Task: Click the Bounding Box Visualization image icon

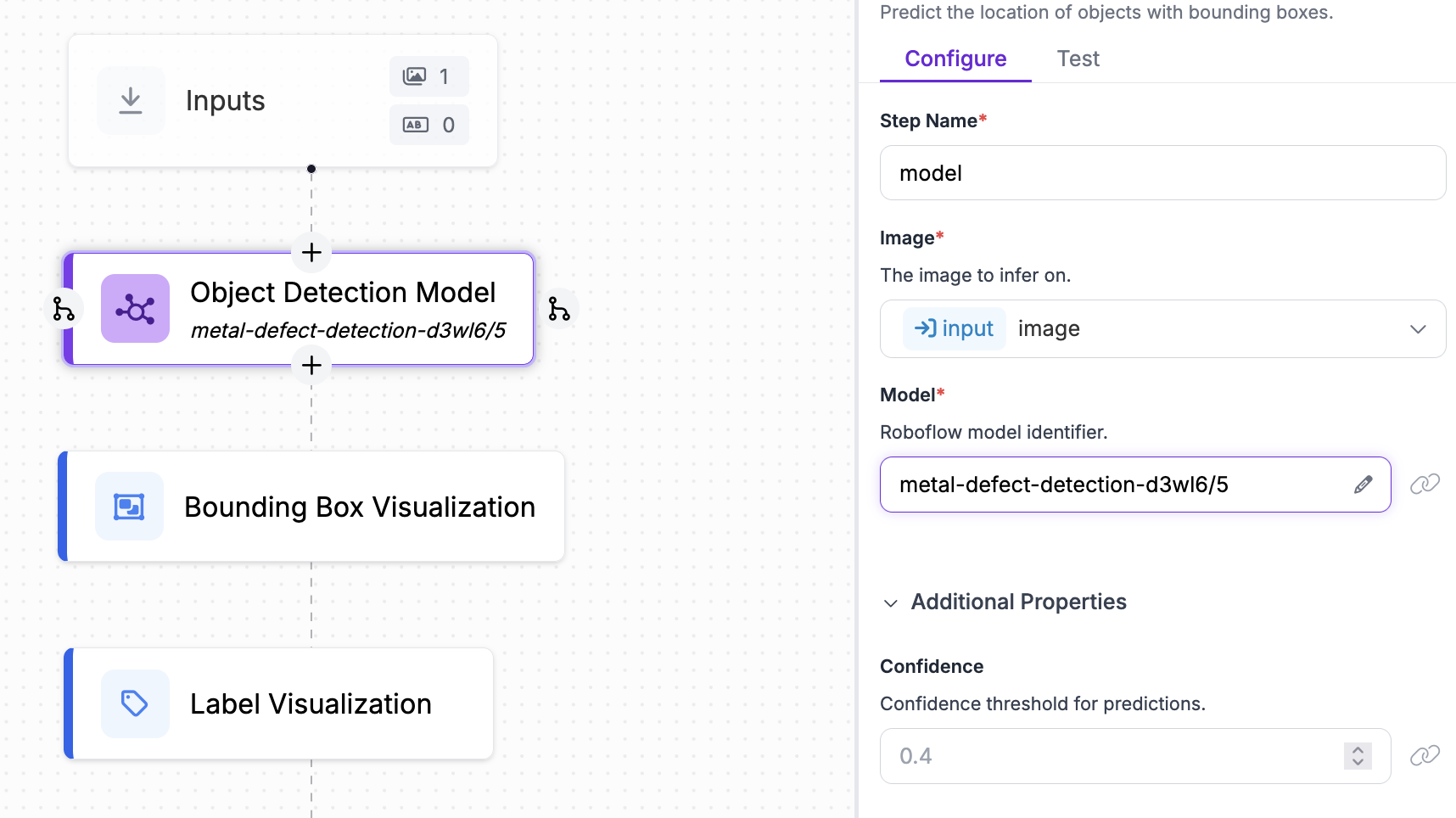Action: [129, 506]
